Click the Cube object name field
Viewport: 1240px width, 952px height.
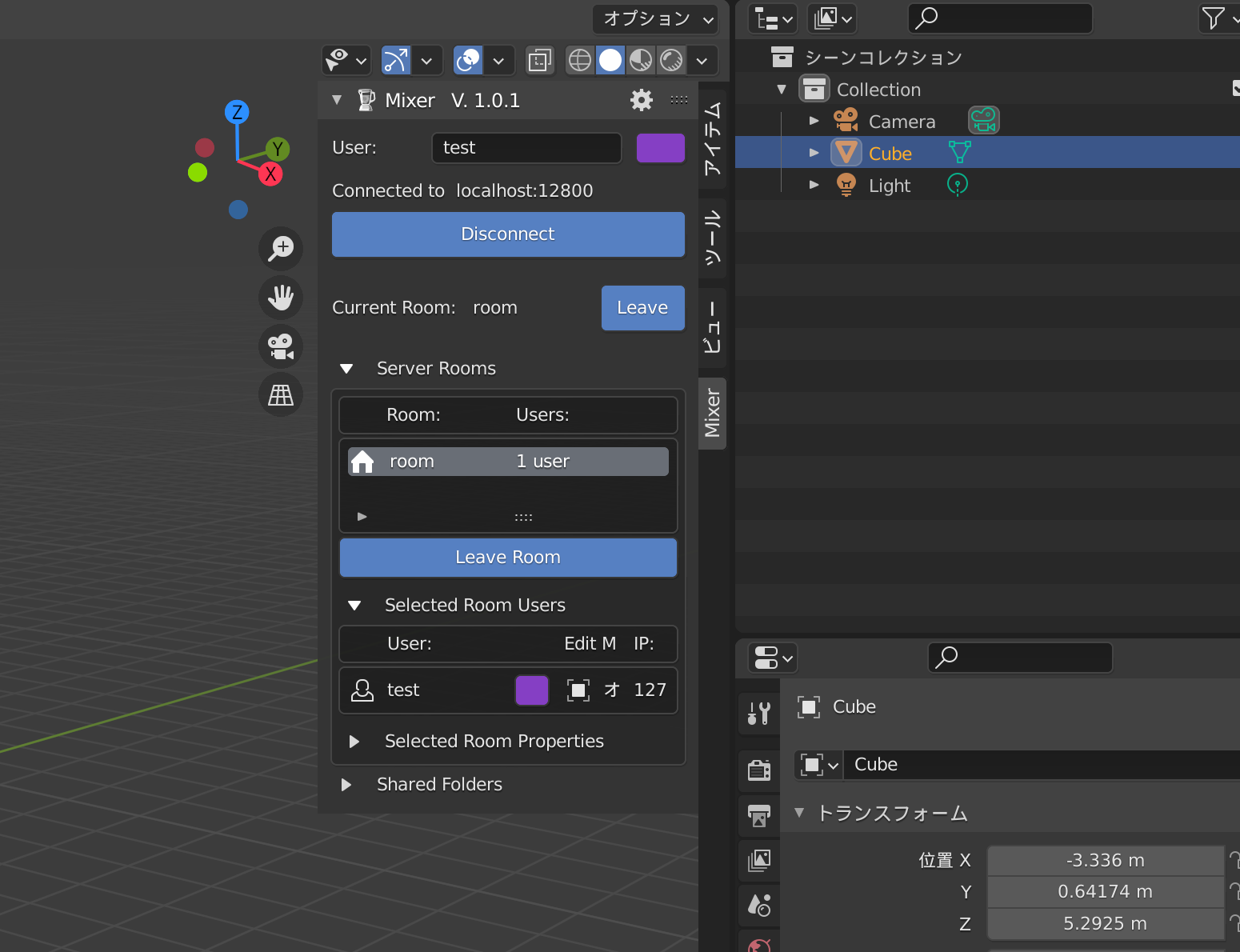click(1042, 765)
